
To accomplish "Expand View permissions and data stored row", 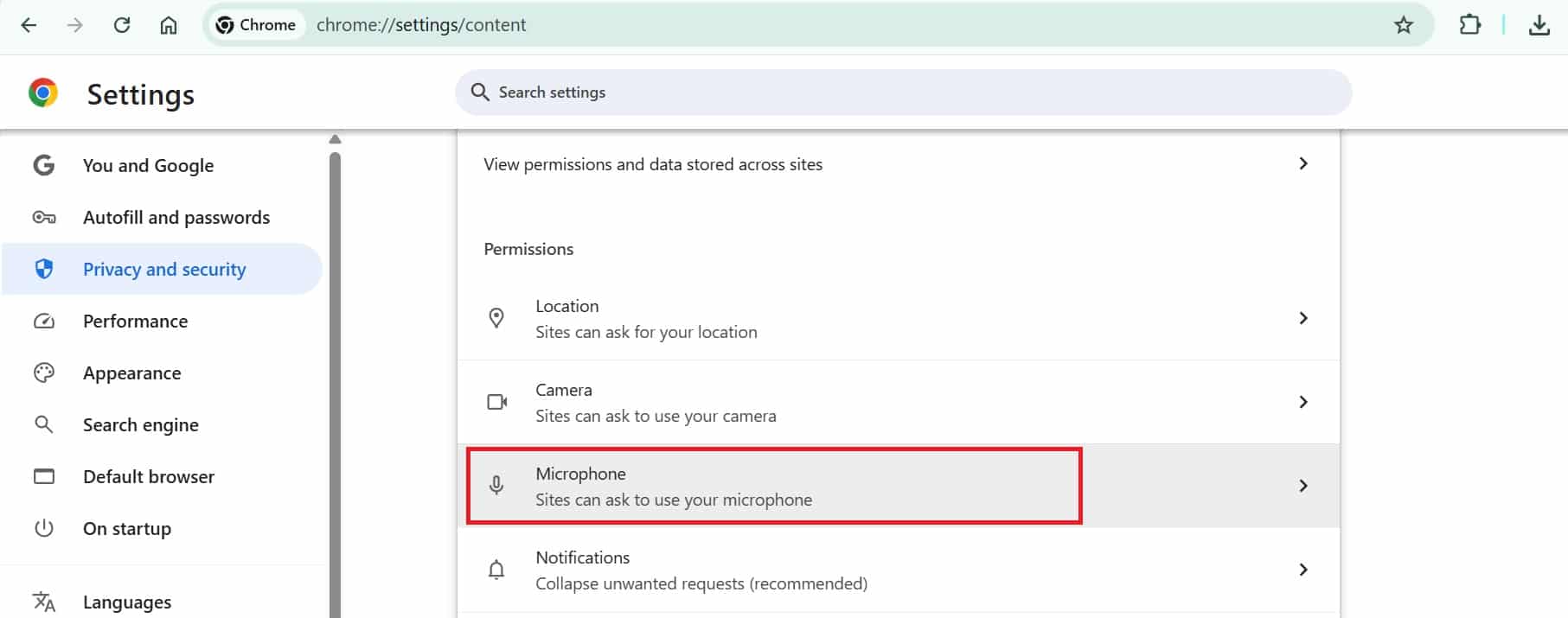I will pos(1302,163).
